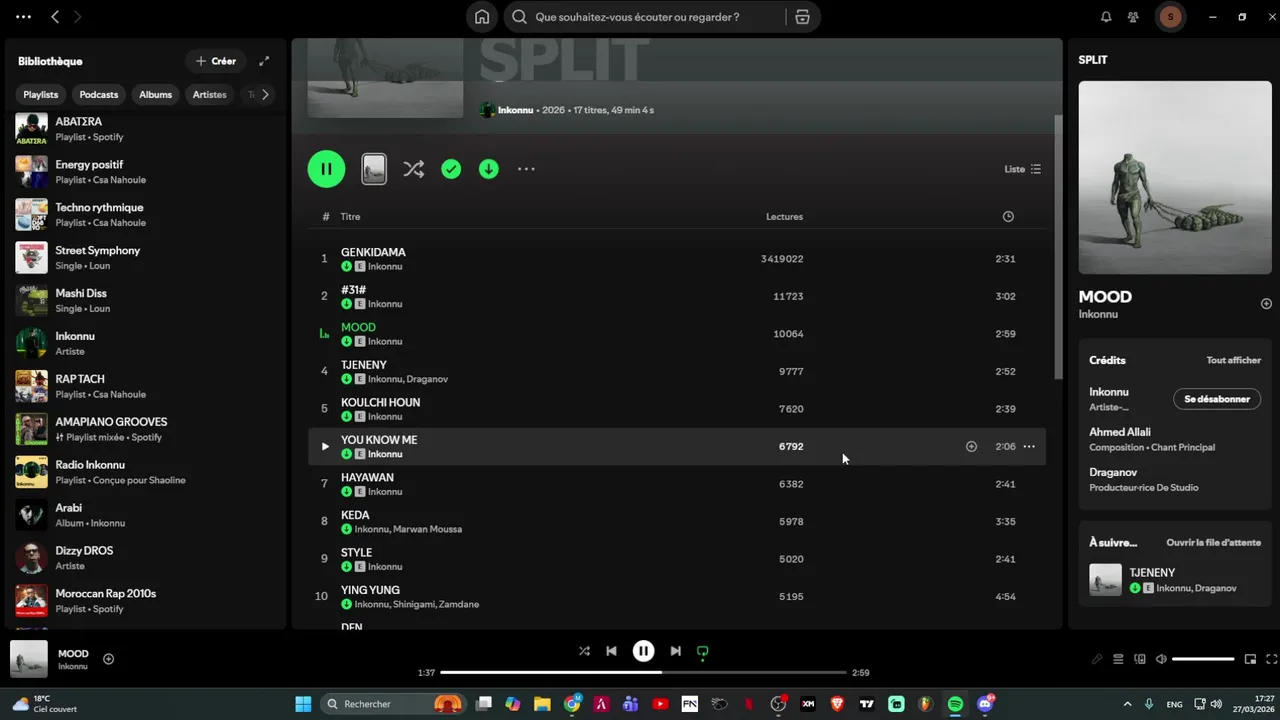
Task: Open the Liste view options dropdown
Action: point(1023,169)
